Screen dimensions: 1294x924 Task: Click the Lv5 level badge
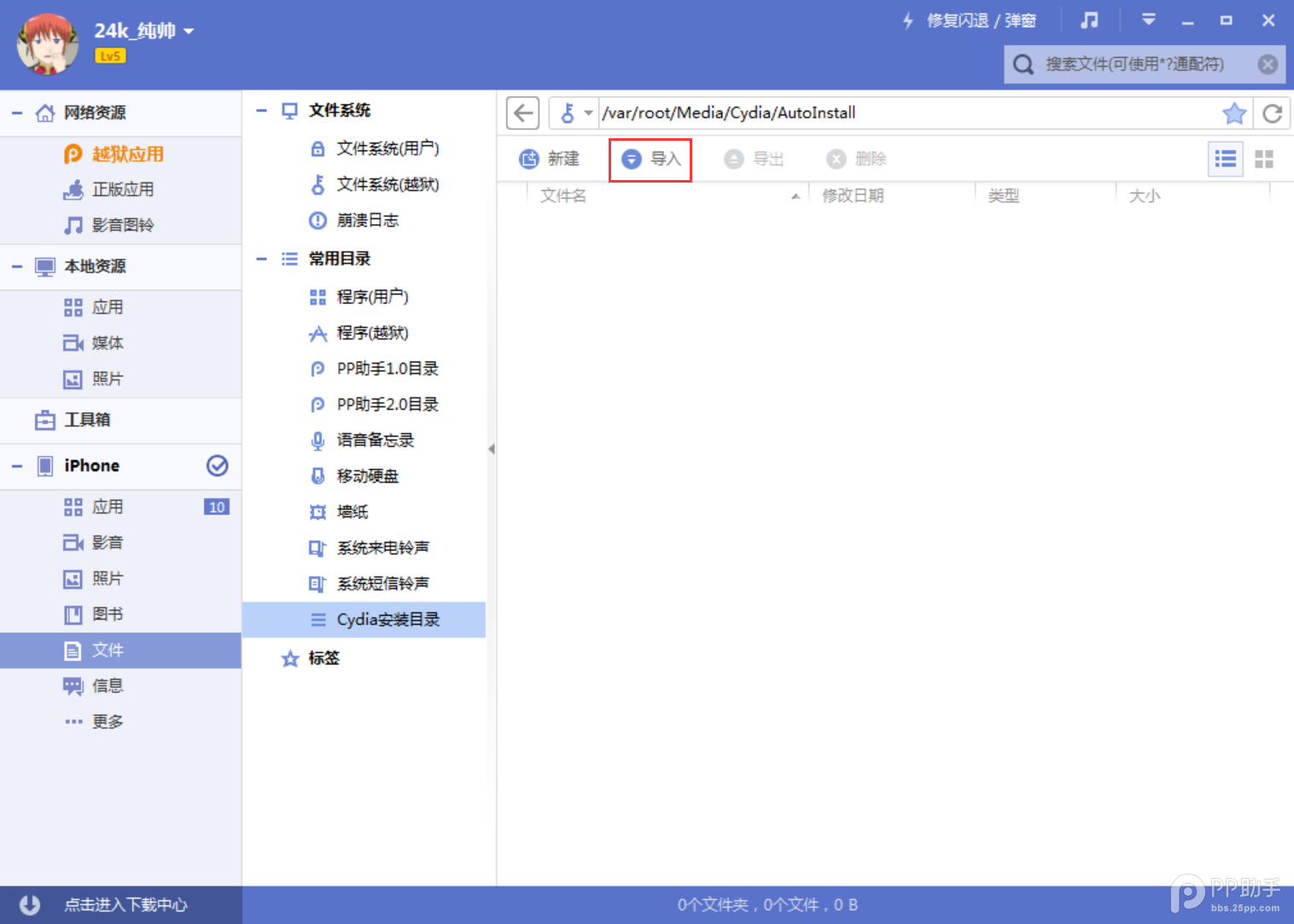(x=110, y=55)
